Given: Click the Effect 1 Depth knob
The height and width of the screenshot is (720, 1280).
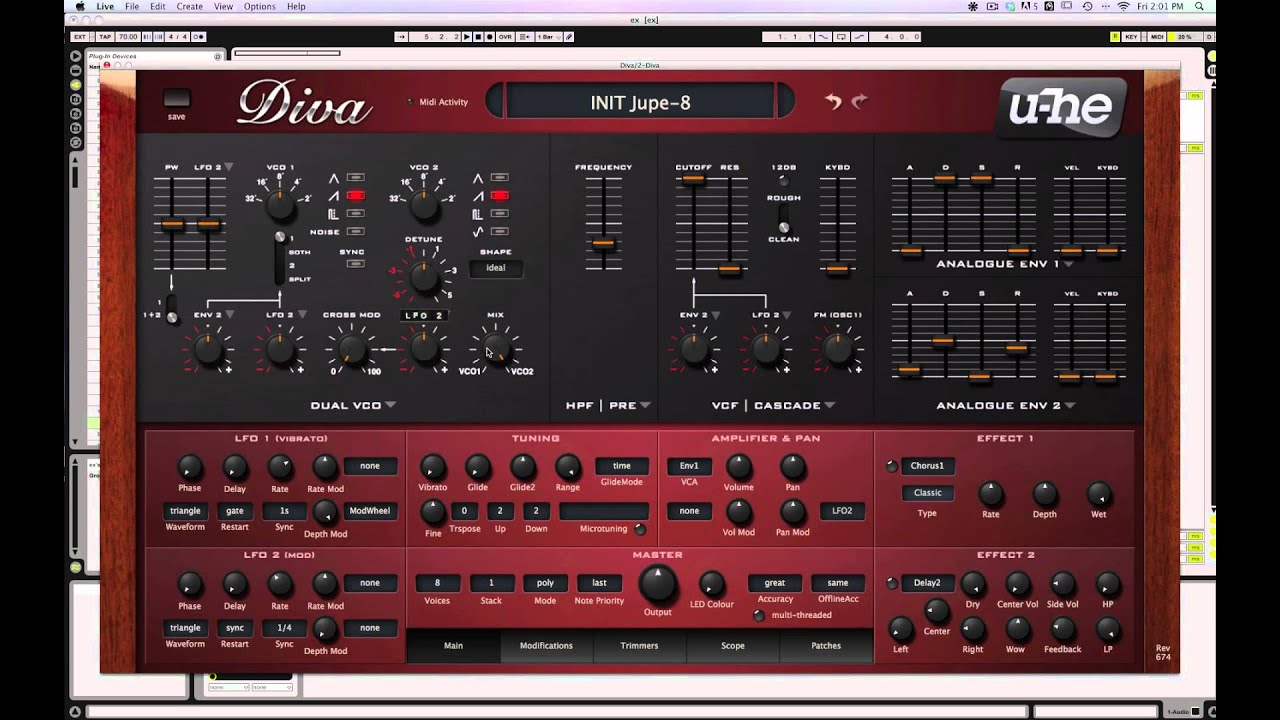Looking at the screenshot, I should click(x=1044, y=494).
